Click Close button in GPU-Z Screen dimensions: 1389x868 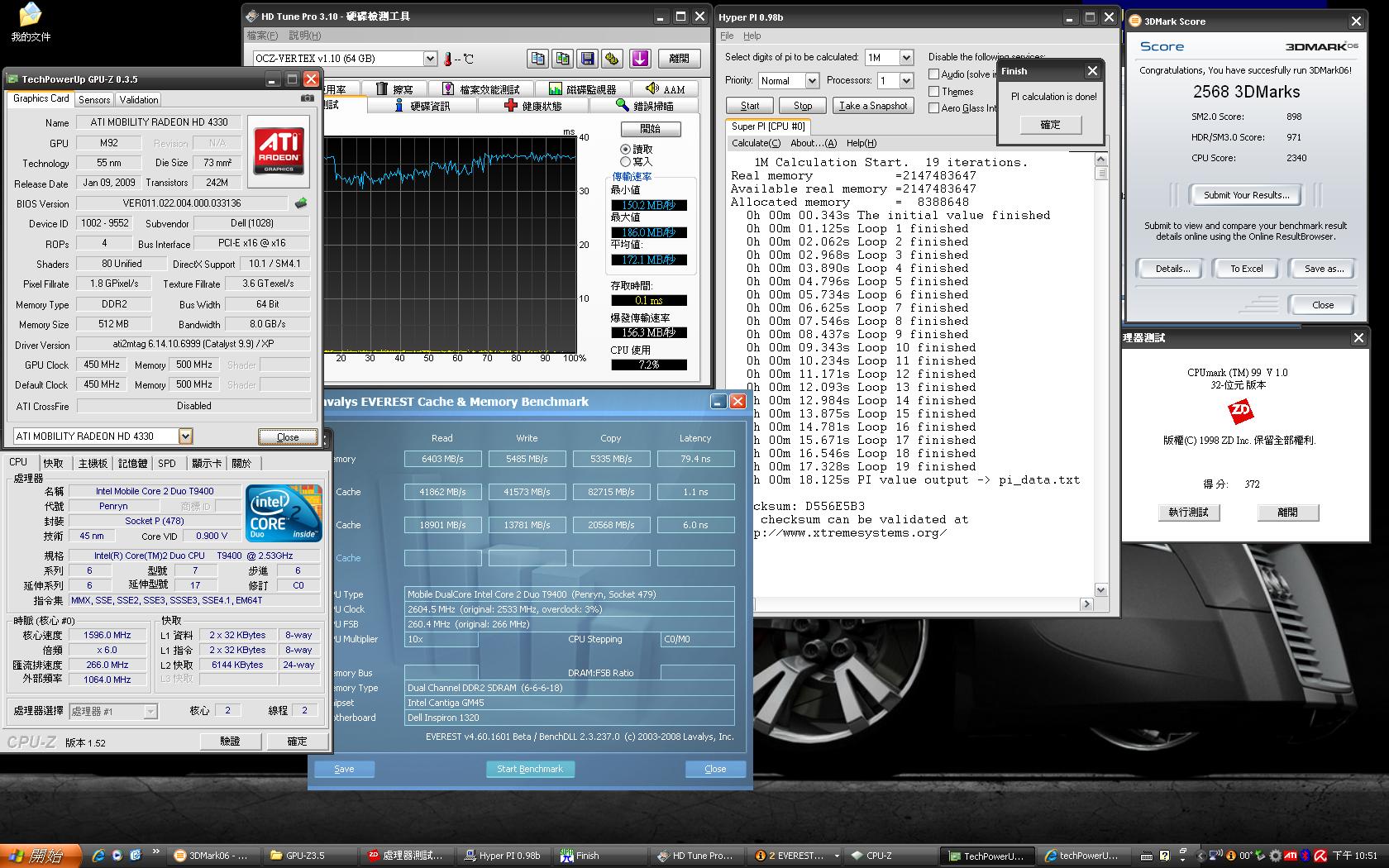pos(288,436)
